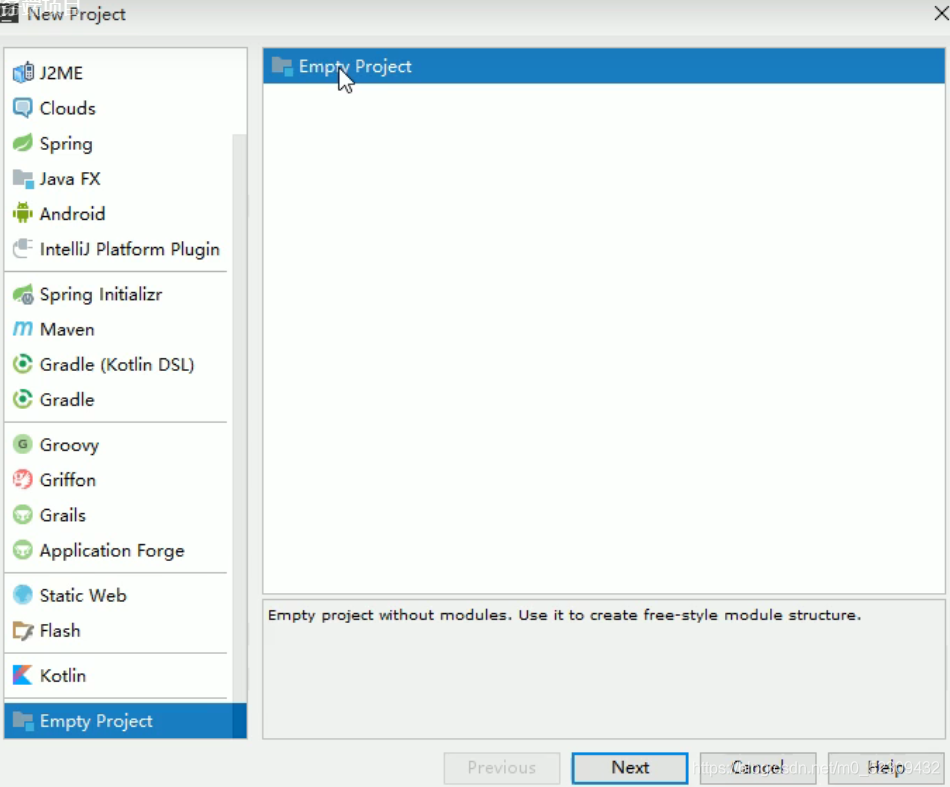Image resolution: width=950 pixels, height=787 pixels.
Task: Click the Clouds speech-bubble icon
Action: click(23, 108)
